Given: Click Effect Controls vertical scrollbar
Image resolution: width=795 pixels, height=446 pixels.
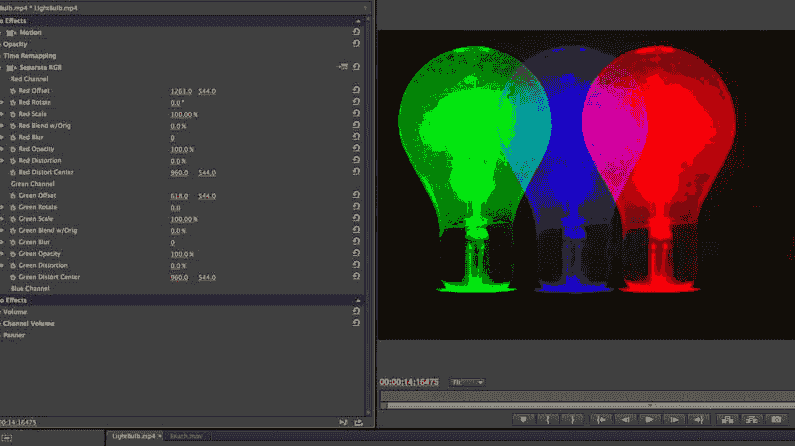Looking at the screenshot, I should (368, 215).
